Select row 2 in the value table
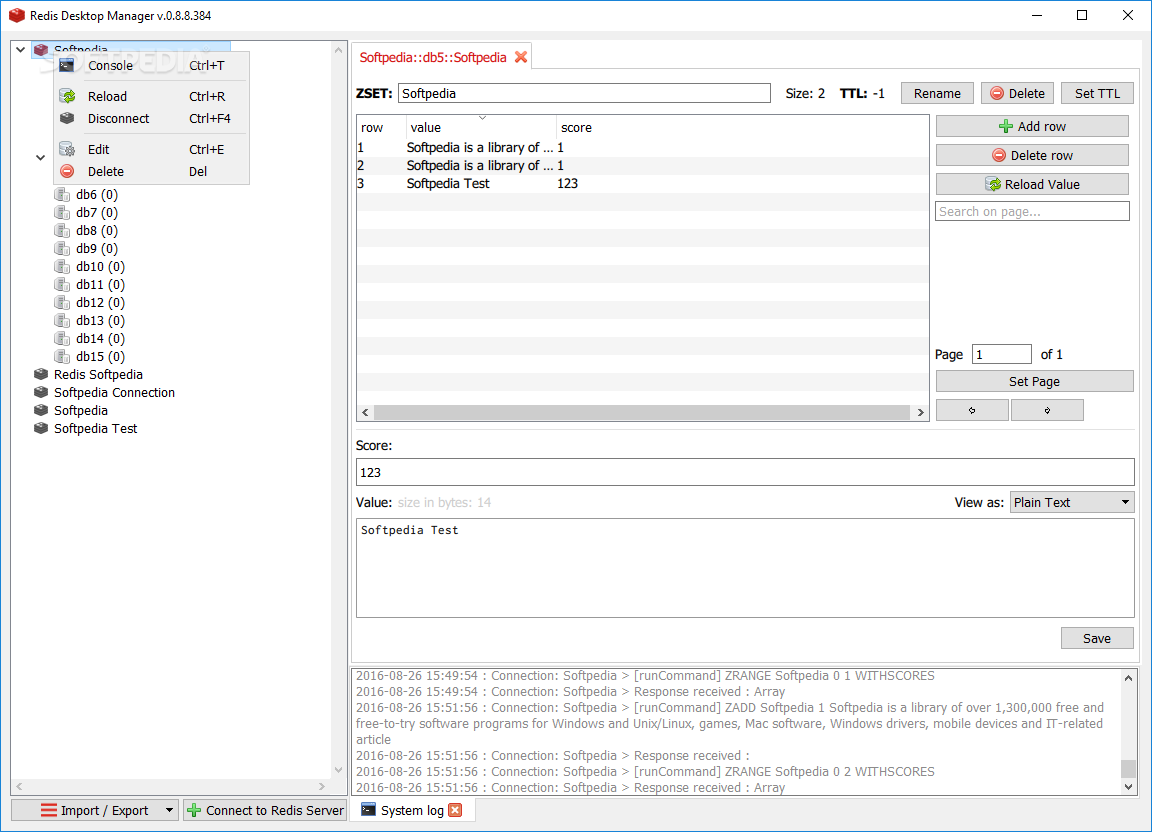Screen dimensions: 1152x832 (x=642, y=165)
